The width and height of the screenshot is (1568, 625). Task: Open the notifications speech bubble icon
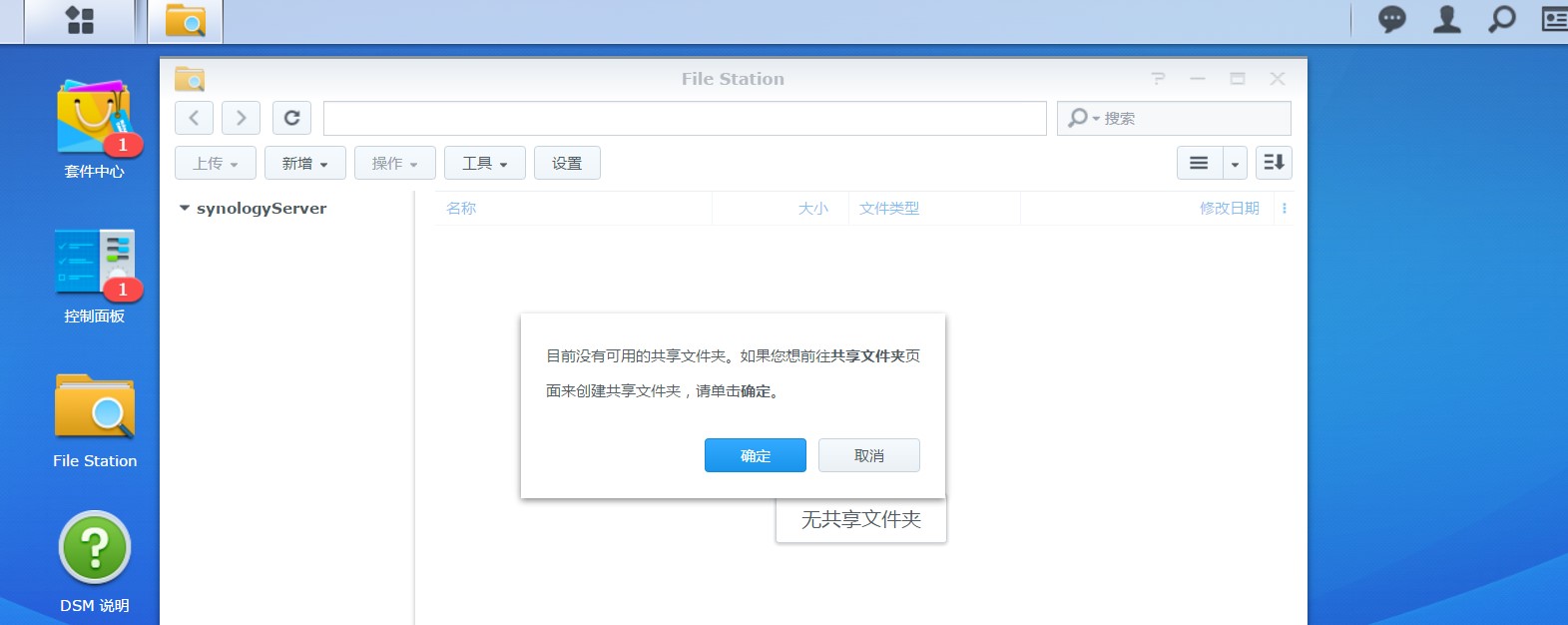1391,19
